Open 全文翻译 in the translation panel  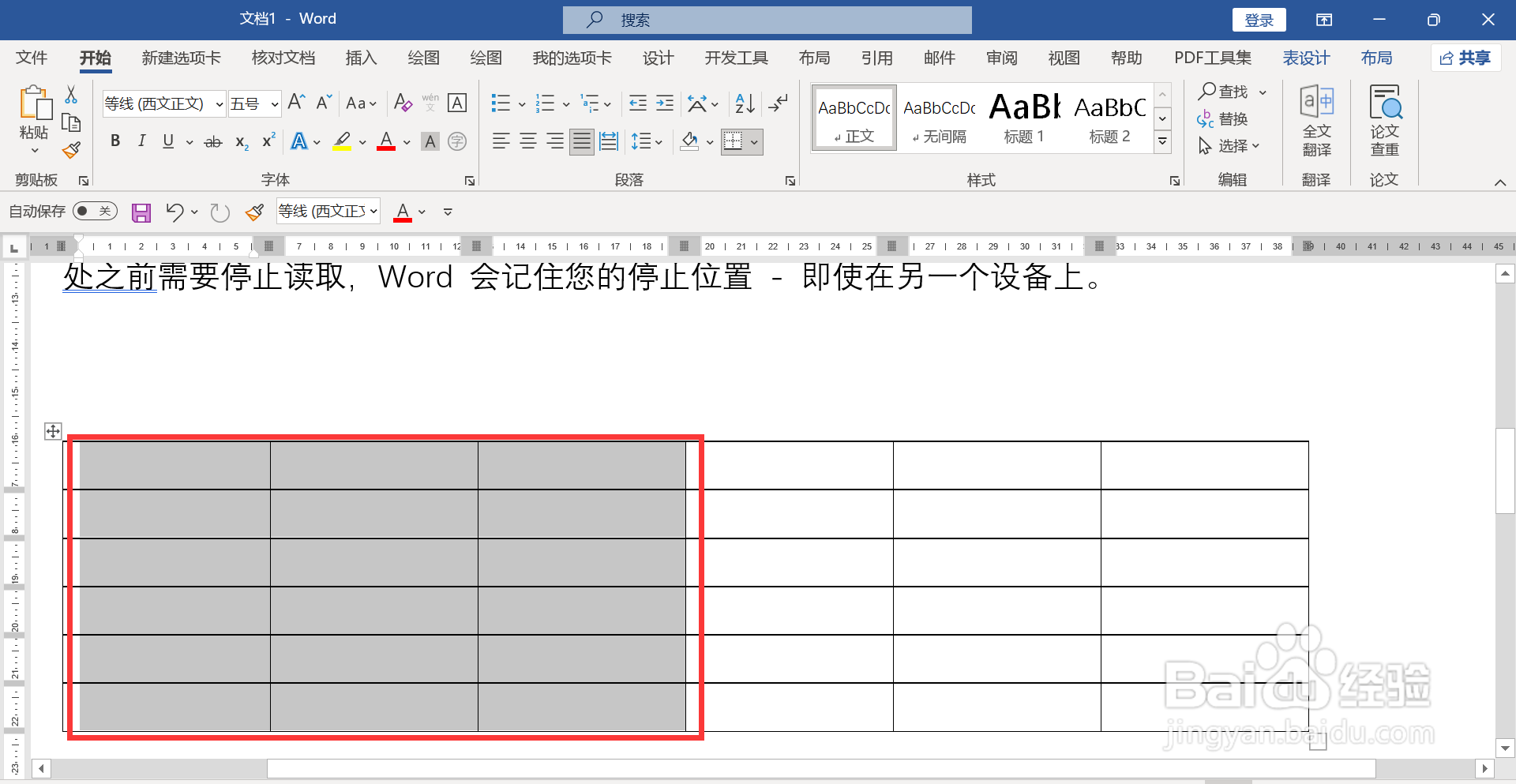pos(1317,118)
